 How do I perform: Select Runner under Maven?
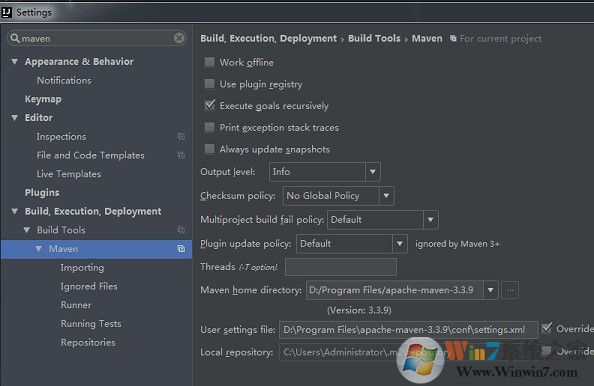point(76,305)
